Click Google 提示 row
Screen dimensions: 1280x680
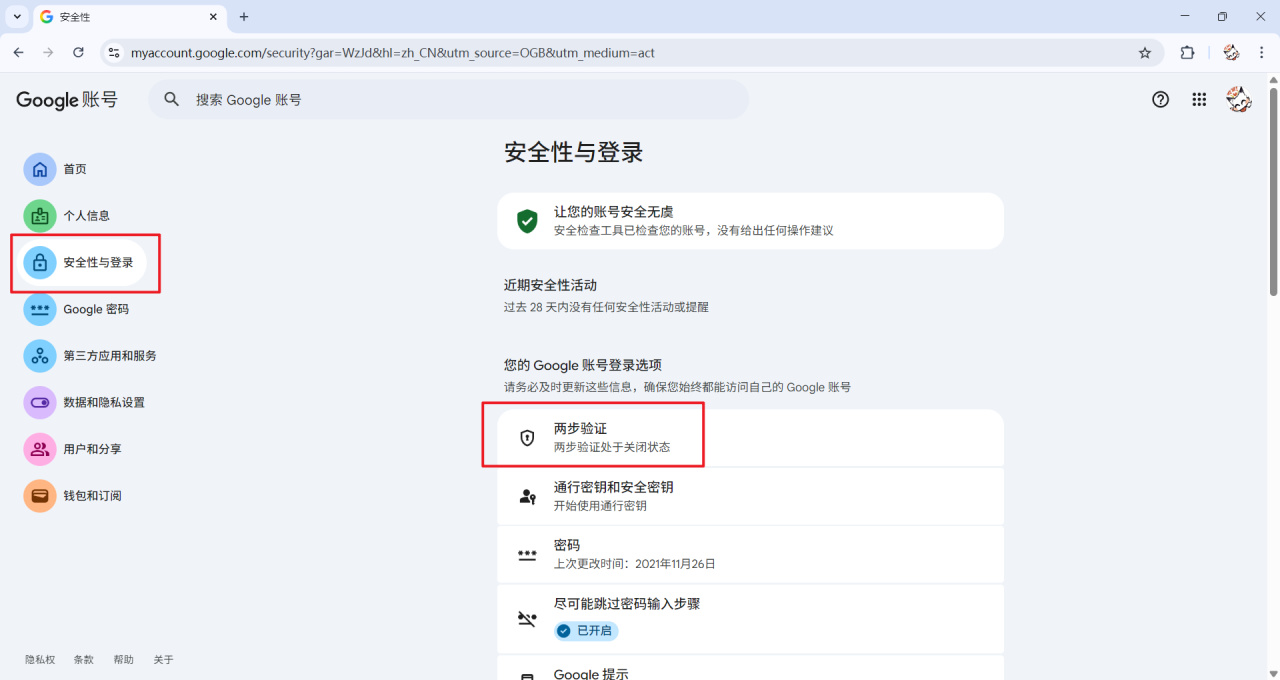tap(750, 668)
